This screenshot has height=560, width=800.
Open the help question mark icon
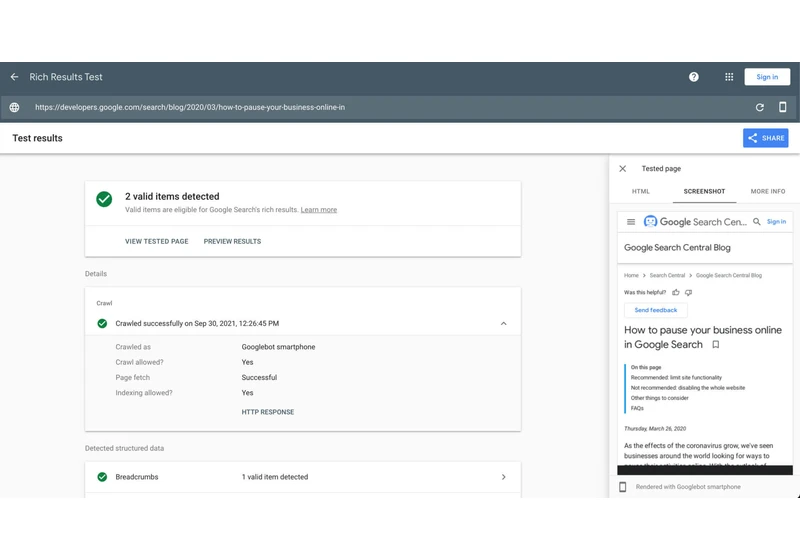[x=693, y=77]
